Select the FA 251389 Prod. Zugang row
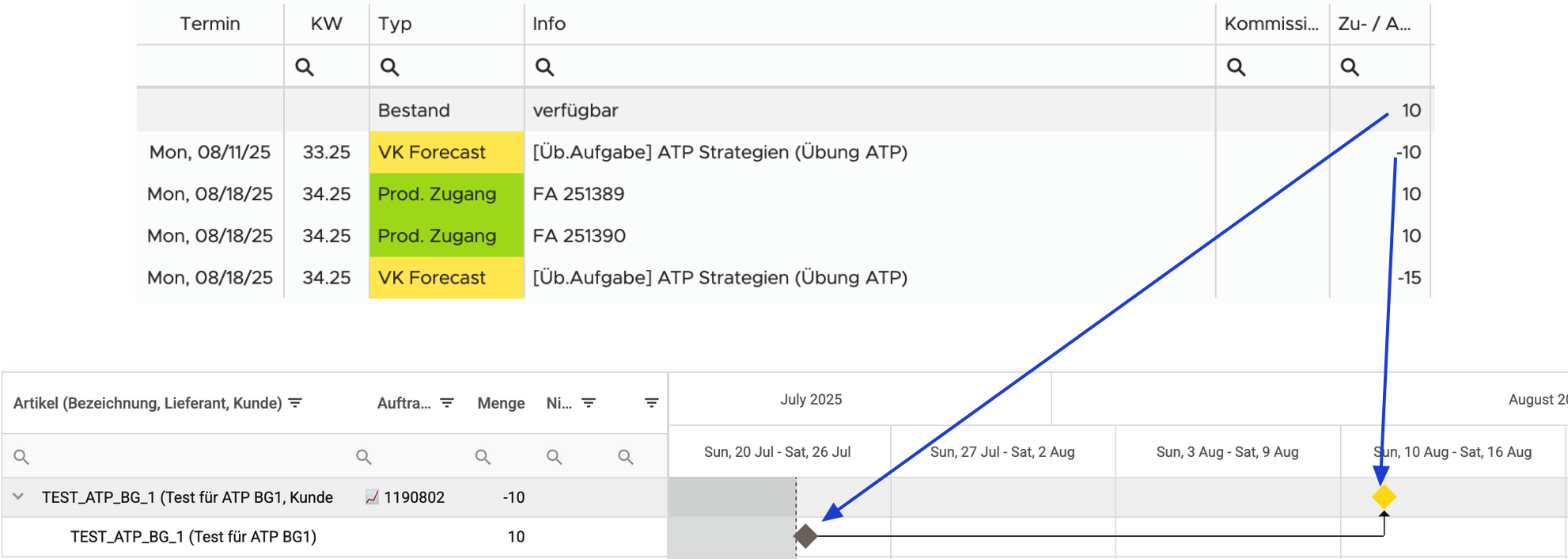 [578, 194]
